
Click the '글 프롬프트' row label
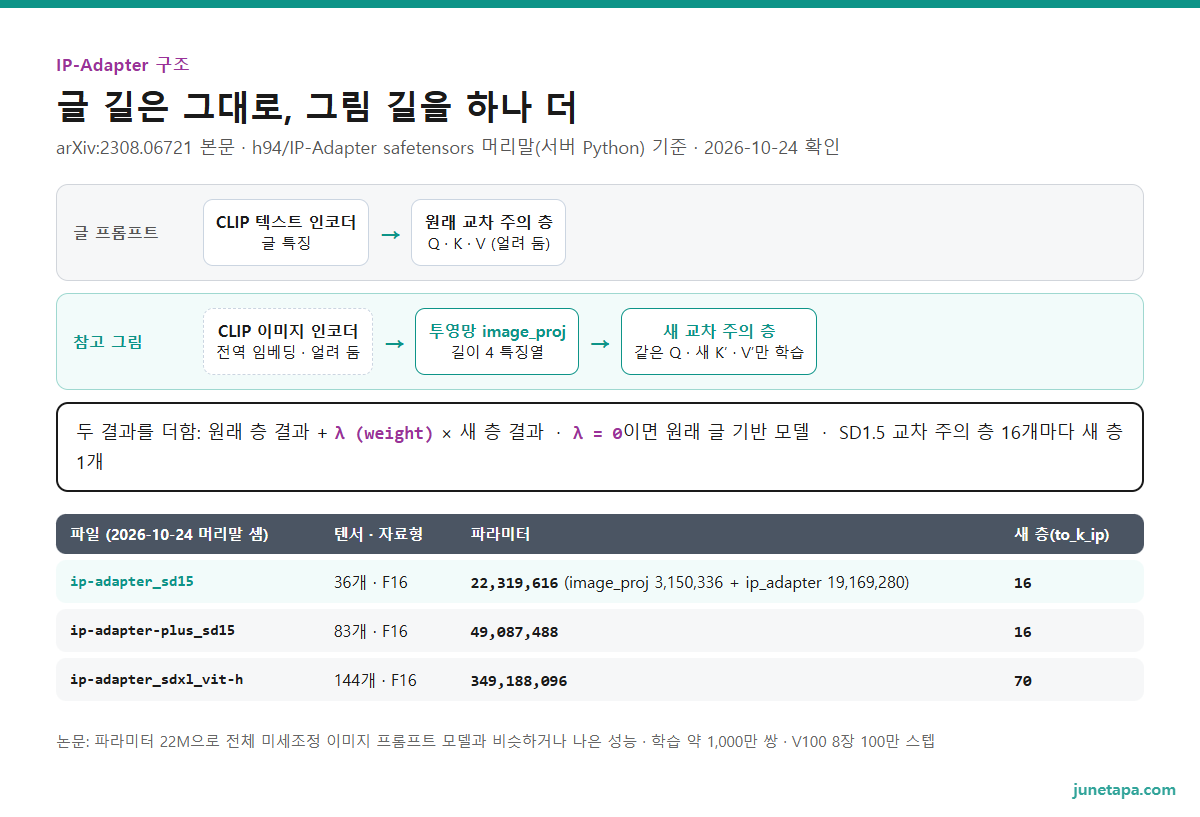[116, 232]
